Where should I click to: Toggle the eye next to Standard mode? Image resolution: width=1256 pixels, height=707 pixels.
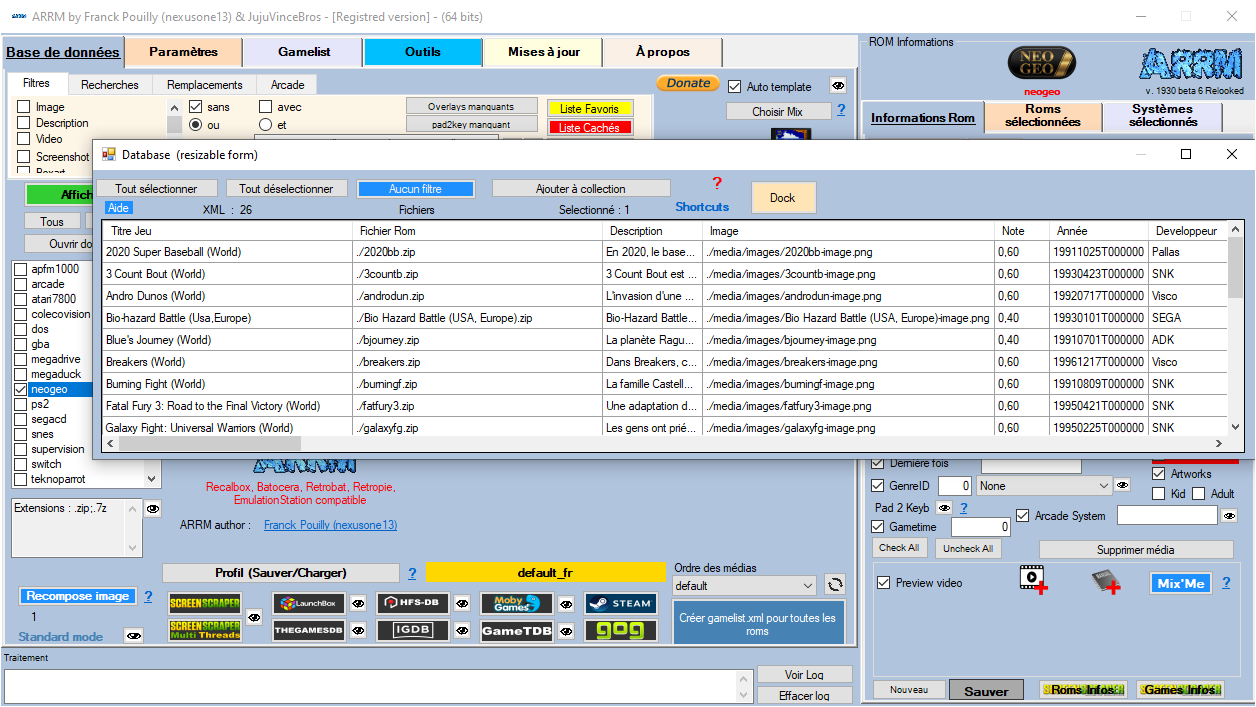[133, 636]
